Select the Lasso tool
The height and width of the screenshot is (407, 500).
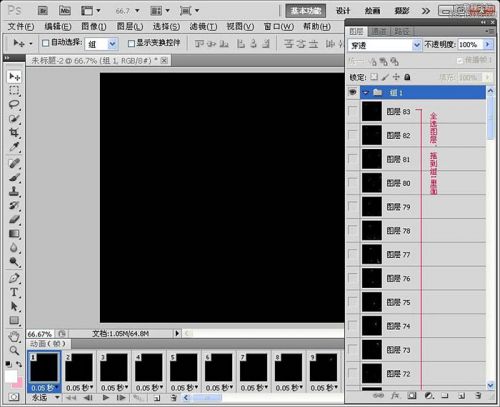14,104
